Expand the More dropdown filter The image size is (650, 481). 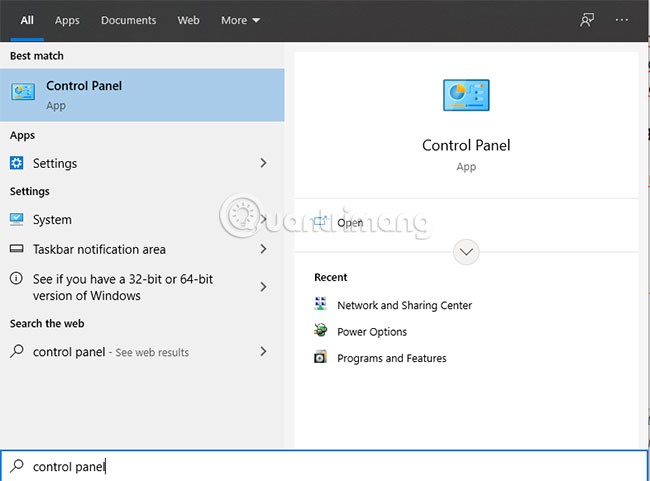240,20
